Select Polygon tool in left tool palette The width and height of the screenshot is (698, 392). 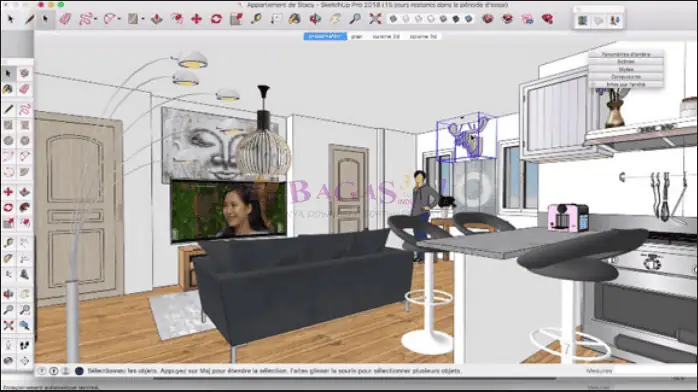click(x=24, y=141)
